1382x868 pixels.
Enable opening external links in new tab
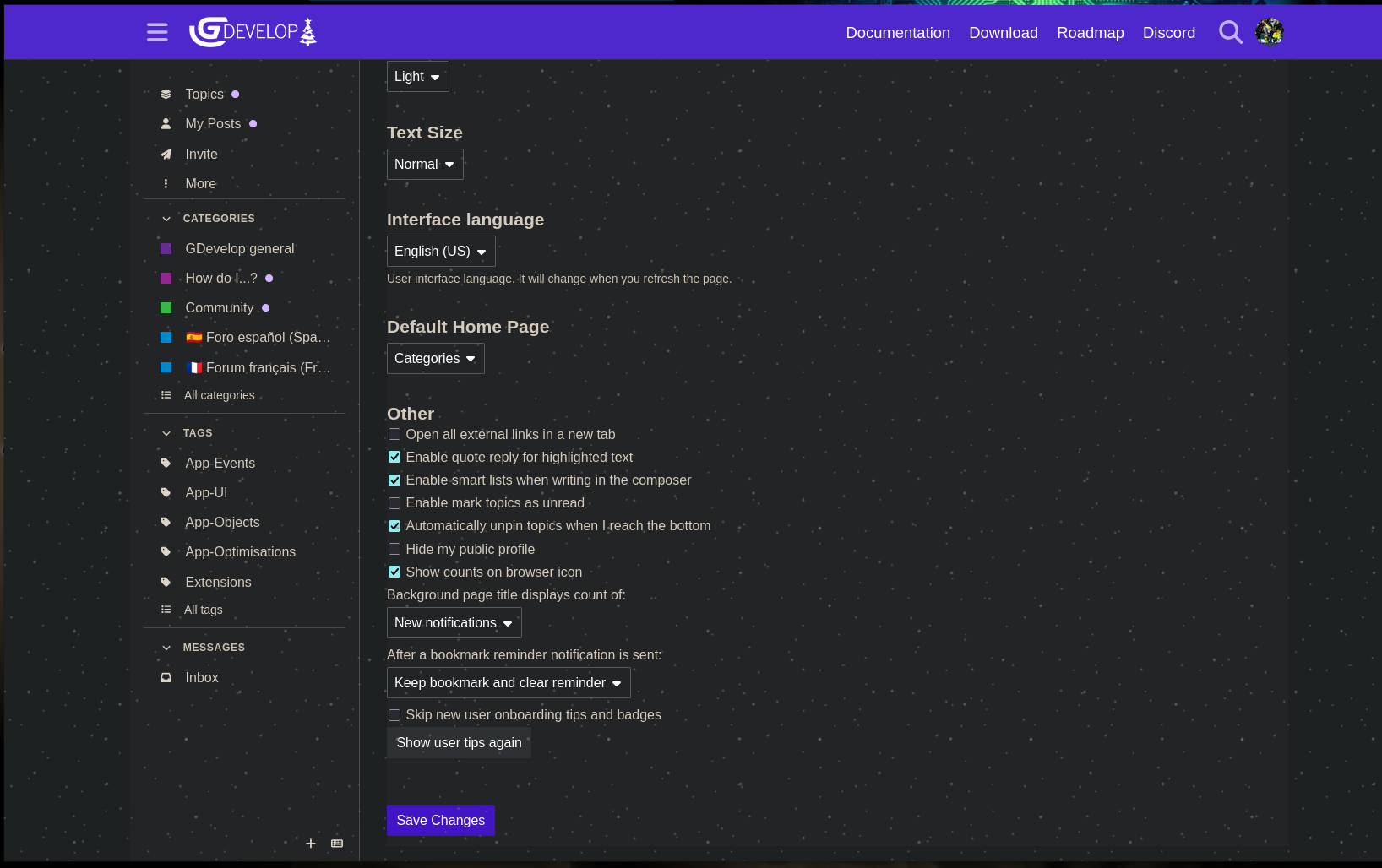(x=394, y=434)
